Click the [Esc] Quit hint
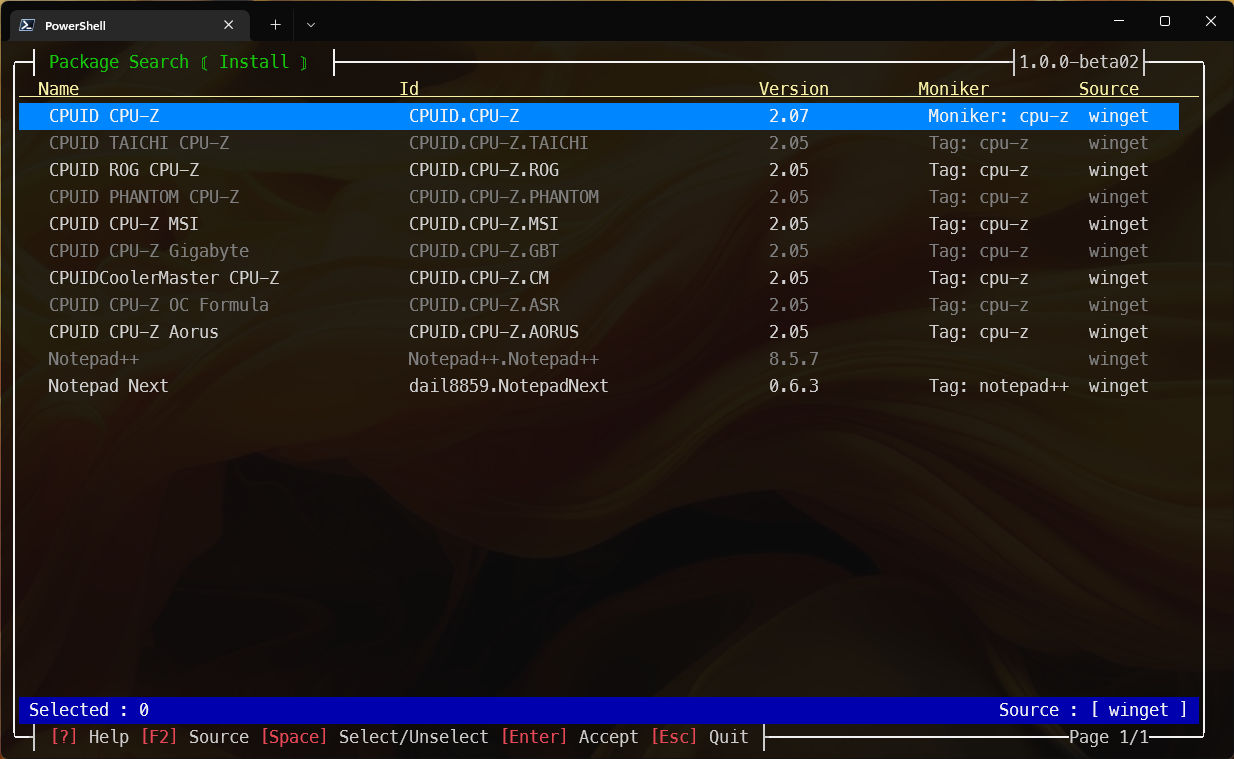Viewport: 1234px width, 759px height. click(x=699, y=737)
